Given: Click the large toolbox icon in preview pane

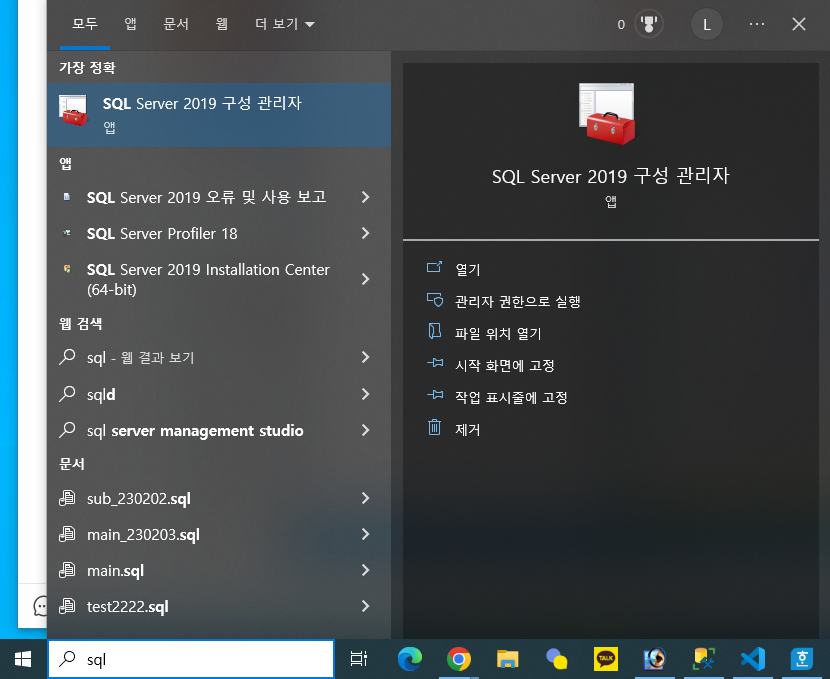Looking at the screenshot, I should pyautogui.click(x=608, y=114).
